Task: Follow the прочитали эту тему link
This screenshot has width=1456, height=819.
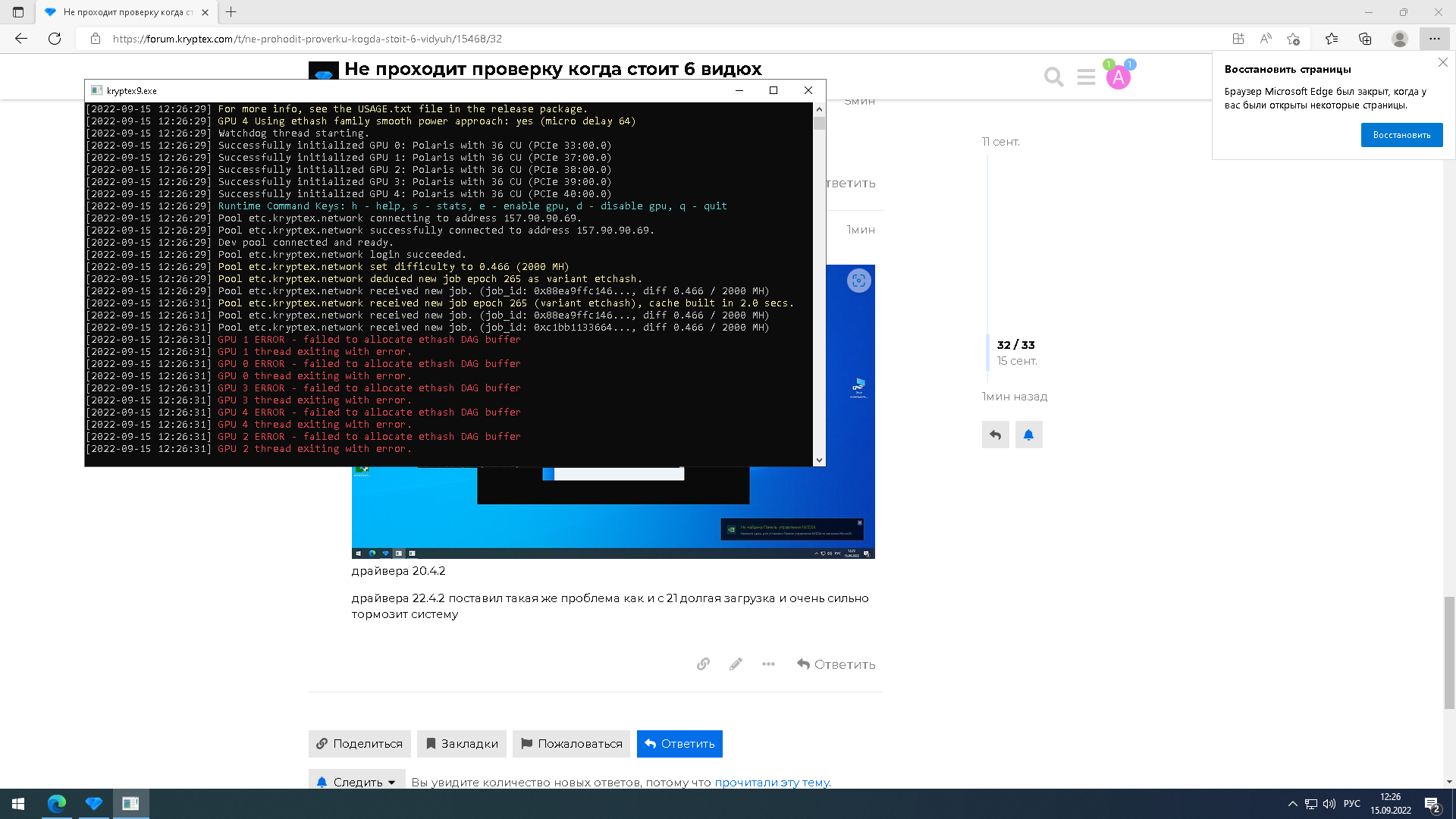Action: (x=772, y=783)
